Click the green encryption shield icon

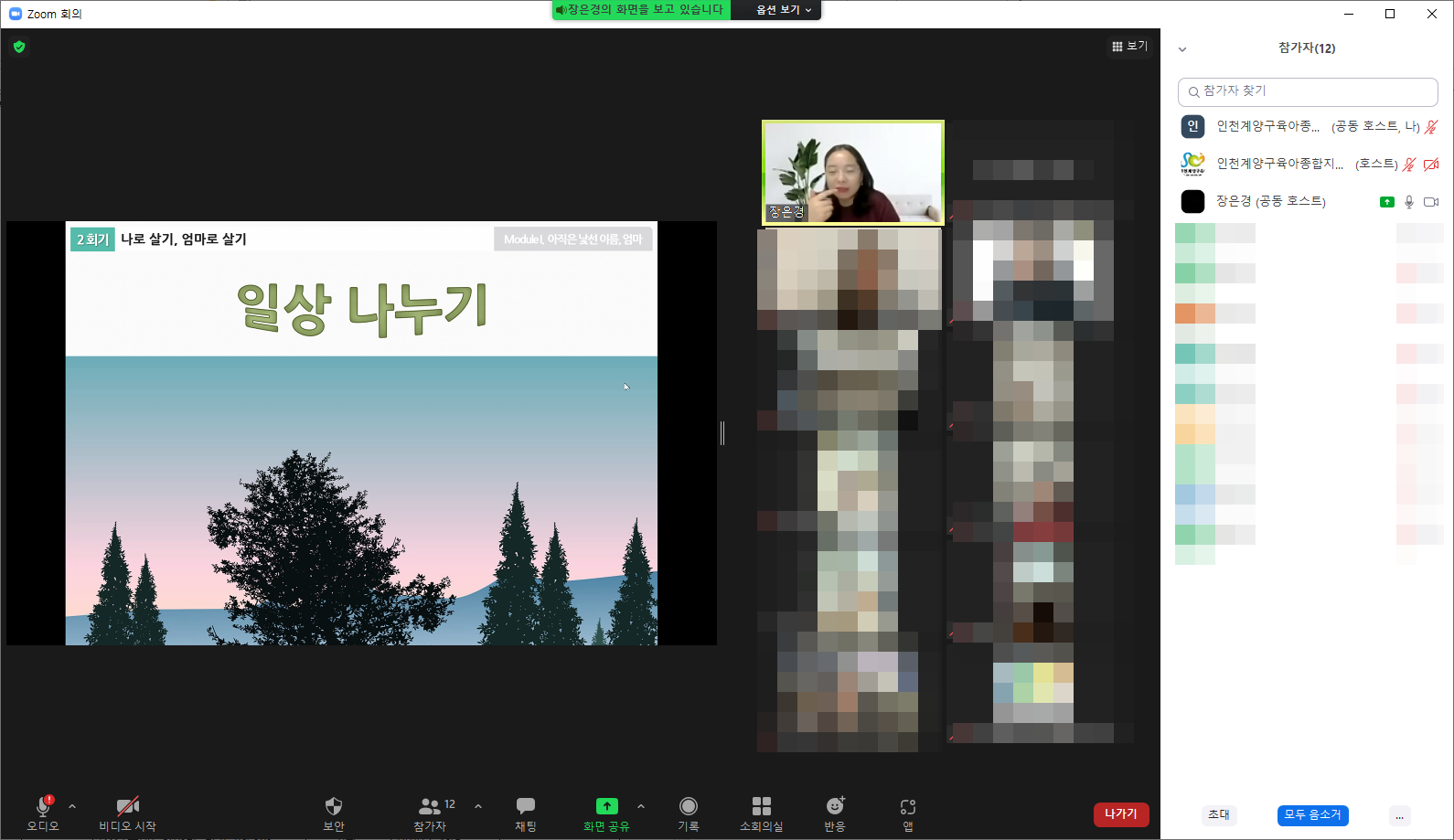tap(19, 47)
